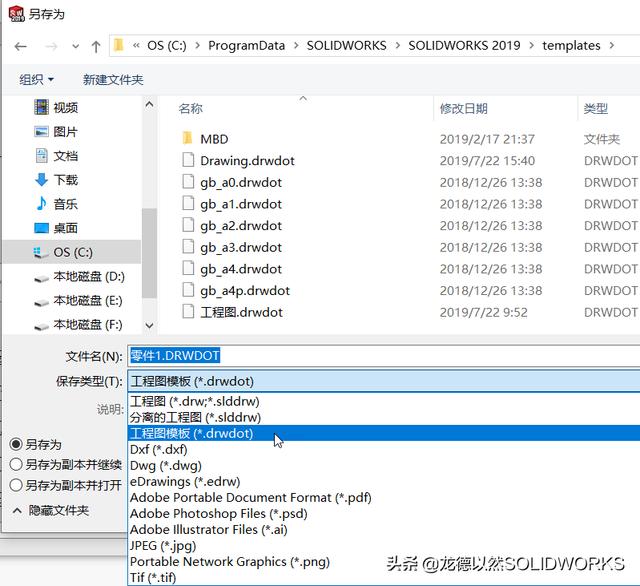Expand chevron after ProgramData in address bar
The image size is (640, 586).
point(296,45)
